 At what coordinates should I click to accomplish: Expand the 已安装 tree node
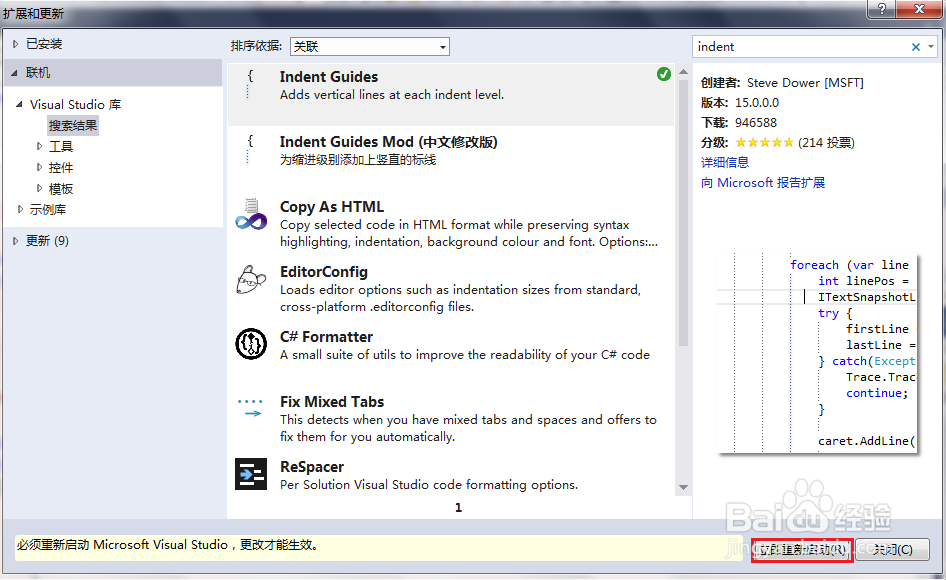click(16, 44)
